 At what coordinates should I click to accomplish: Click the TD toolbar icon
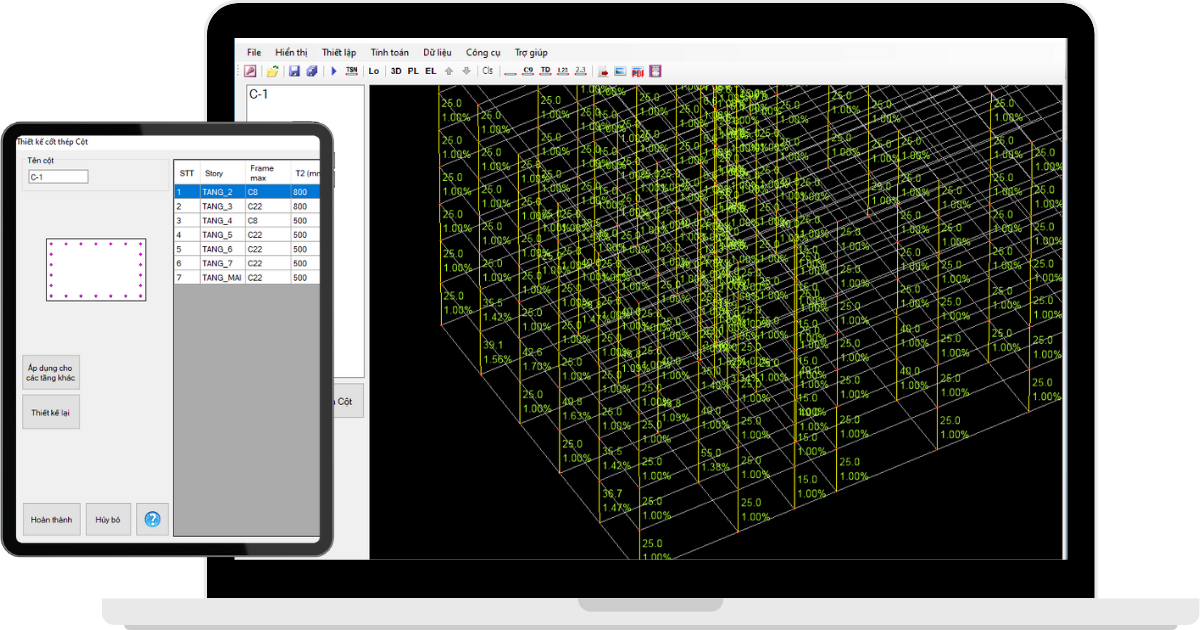[545, 71]
